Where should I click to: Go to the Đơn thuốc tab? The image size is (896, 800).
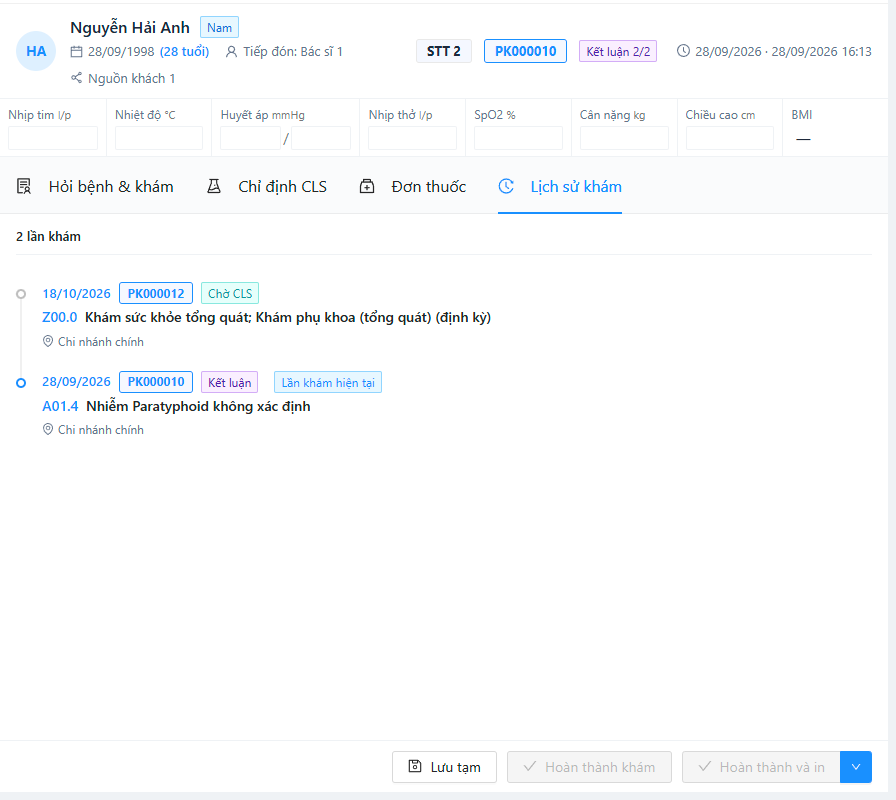pos(413,187)
